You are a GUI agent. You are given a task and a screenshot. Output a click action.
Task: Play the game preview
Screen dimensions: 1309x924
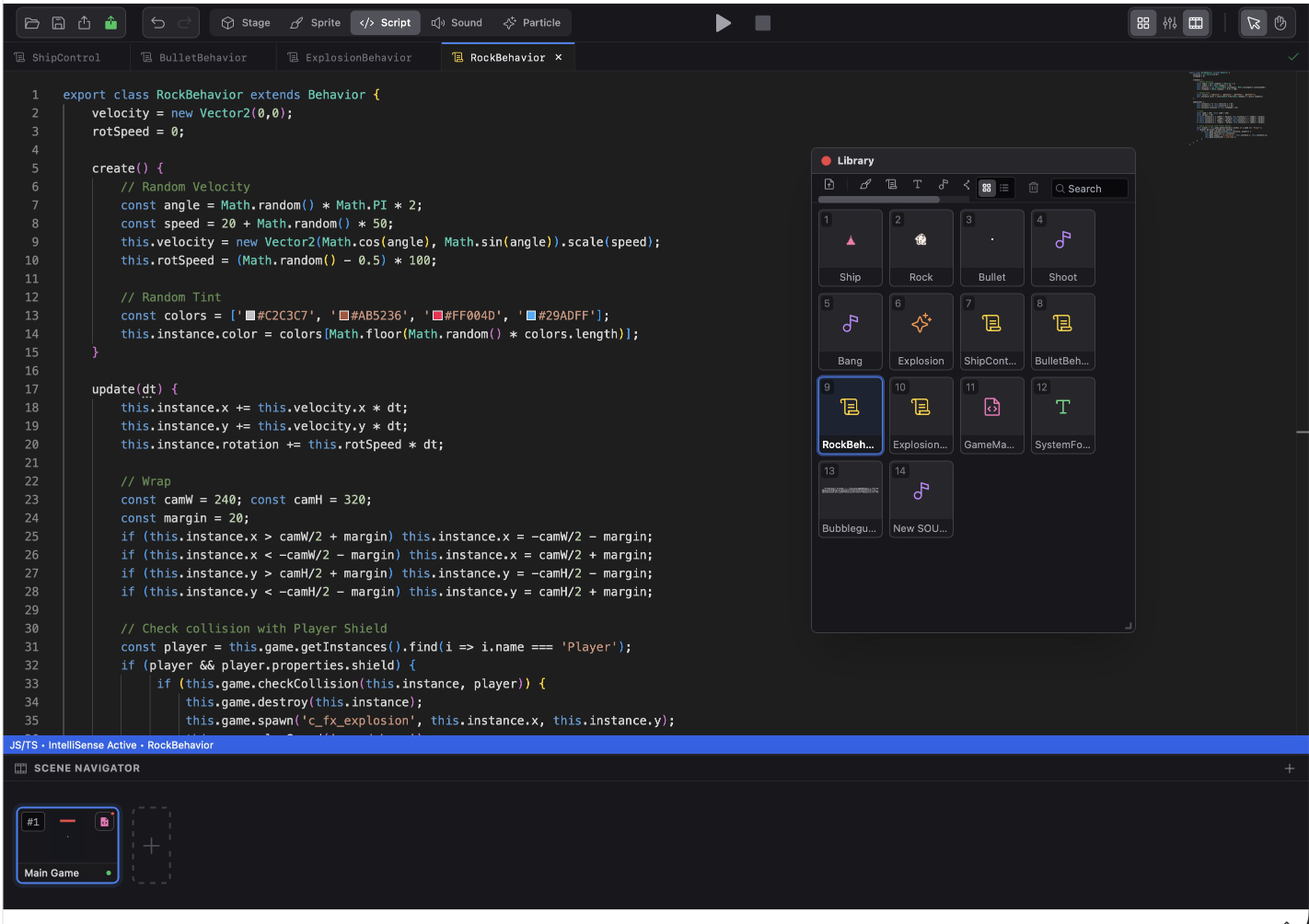click(x=724, y=23)
